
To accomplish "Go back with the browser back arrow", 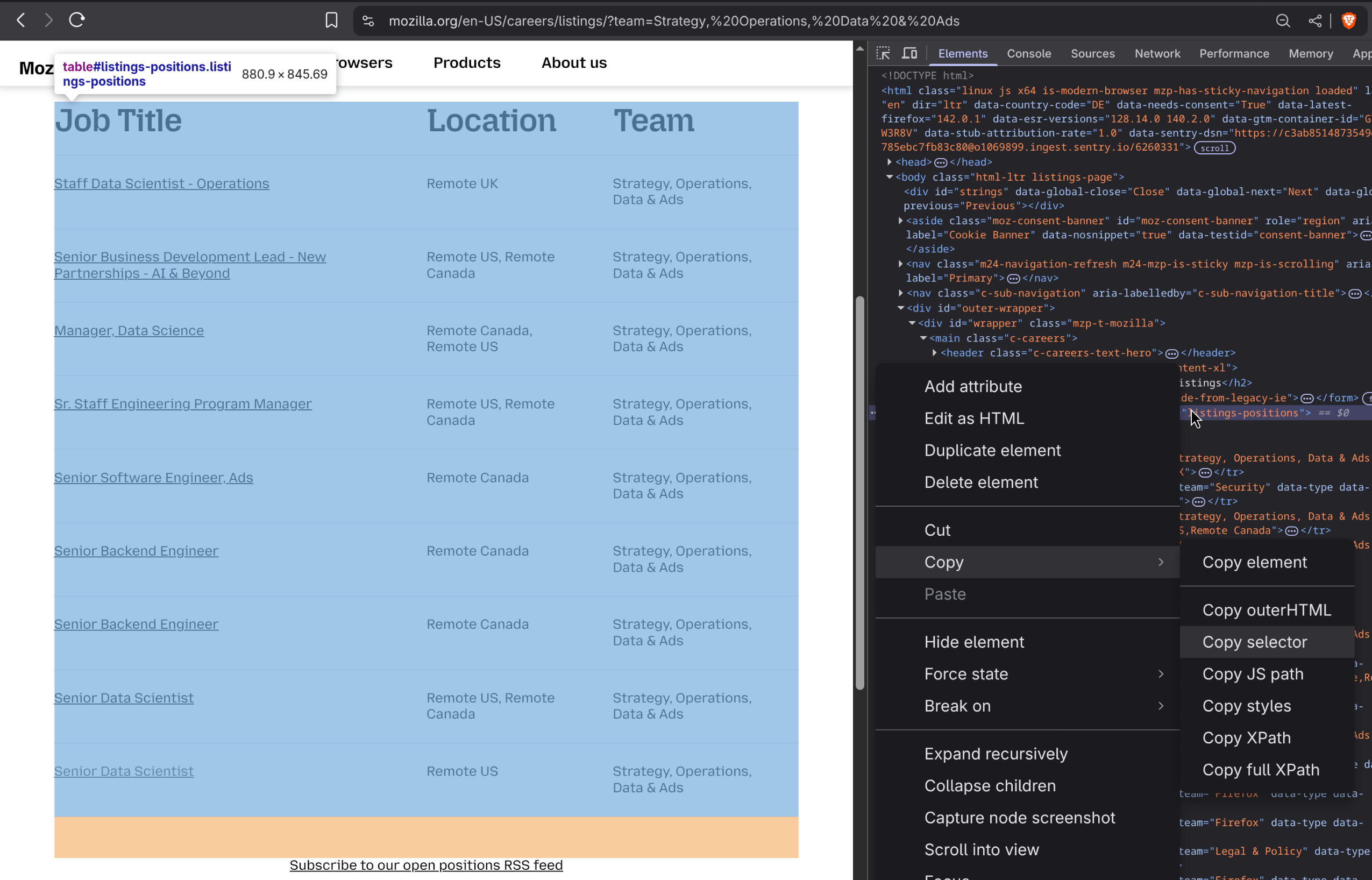I will click(x=21, y=20).
